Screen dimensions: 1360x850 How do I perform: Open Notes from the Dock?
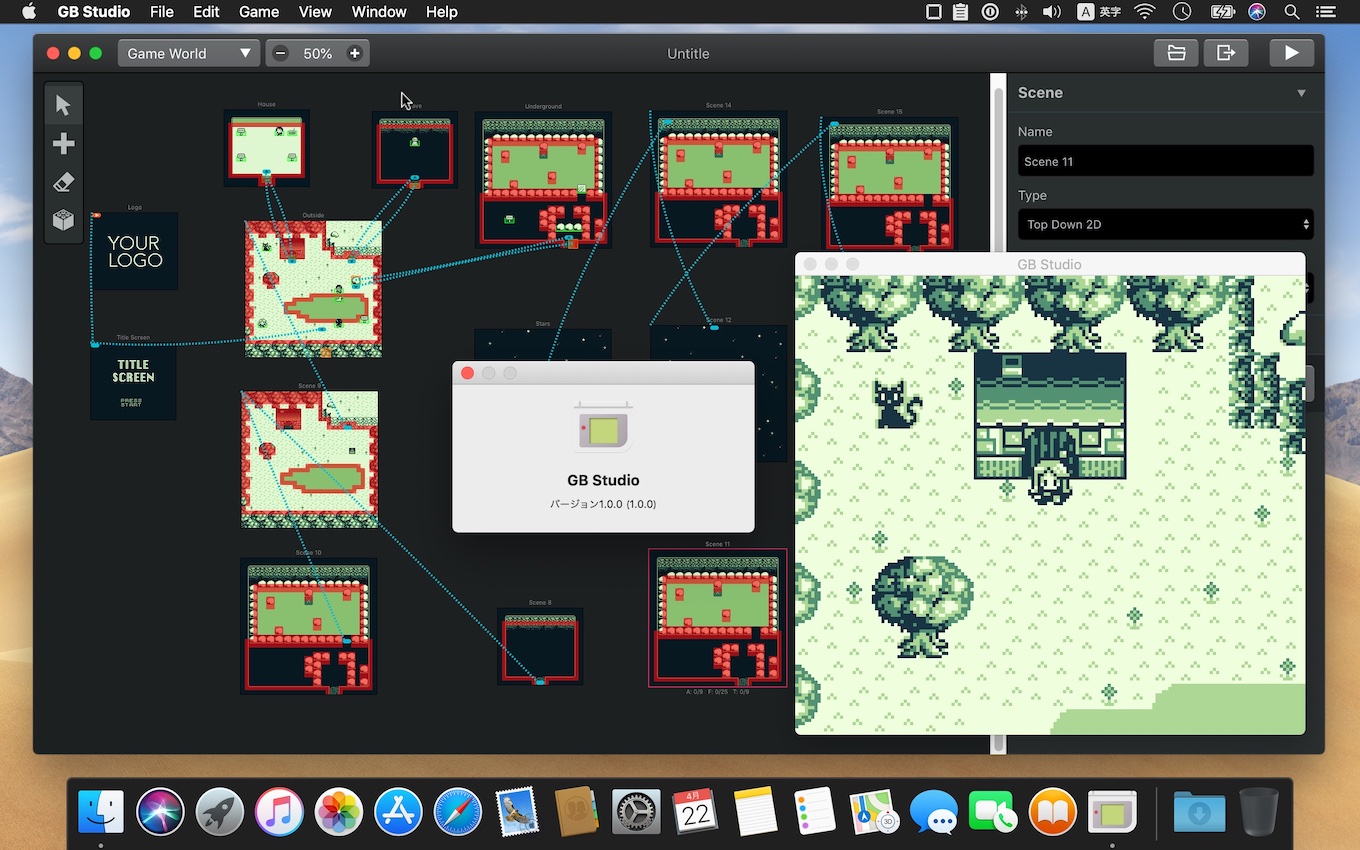(755, 811)
